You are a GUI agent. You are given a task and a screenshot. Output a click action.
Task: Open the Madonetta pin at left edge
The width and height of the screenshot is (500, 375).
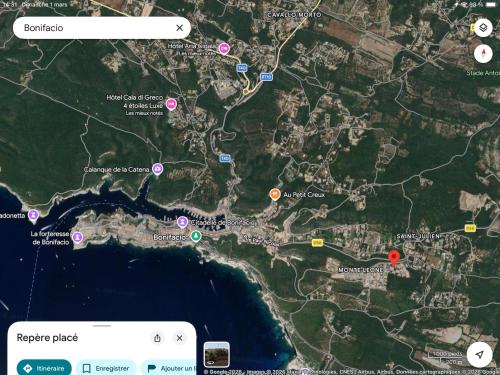tap(33, 215)
